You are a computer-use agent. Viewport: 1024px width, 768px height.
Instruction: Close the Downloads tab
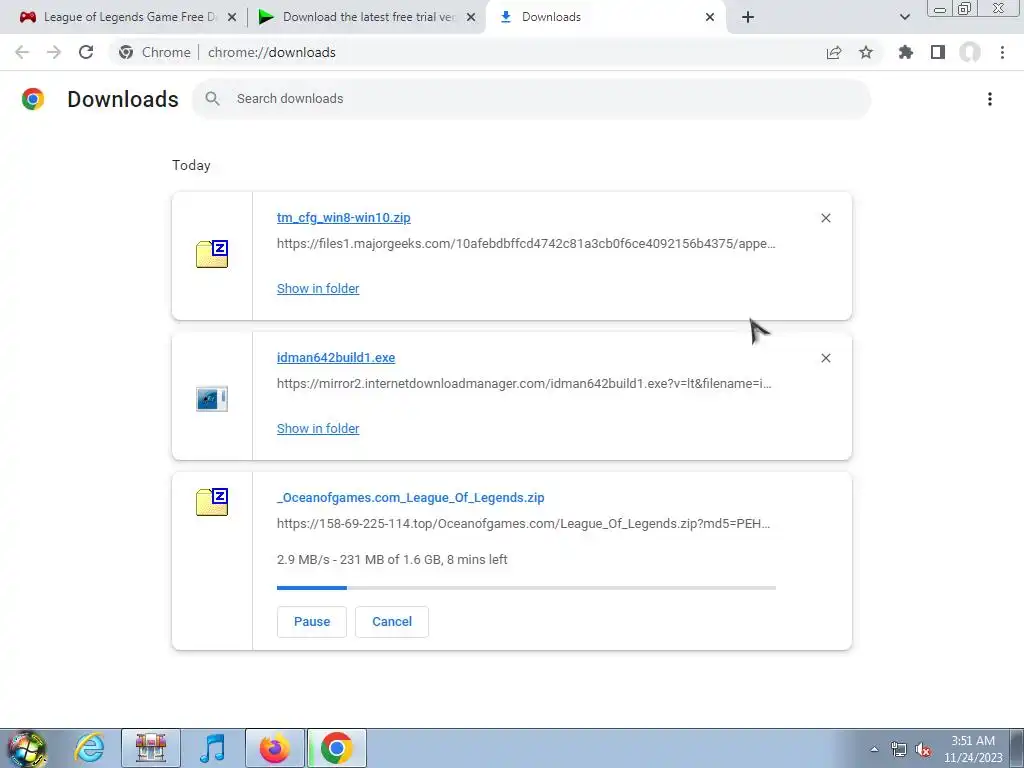(x=710, y=17)
